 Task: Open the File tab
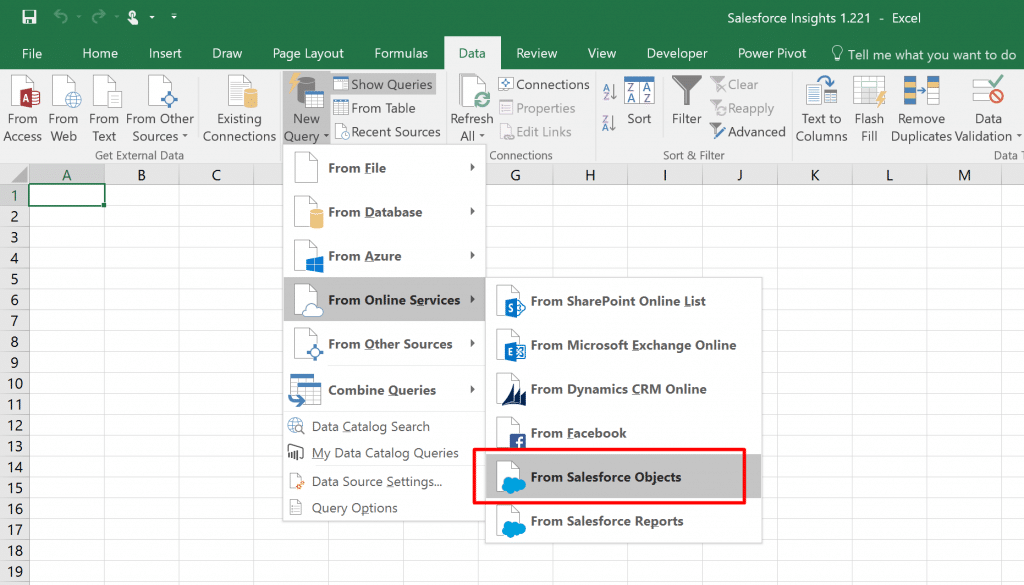(31, 54)
